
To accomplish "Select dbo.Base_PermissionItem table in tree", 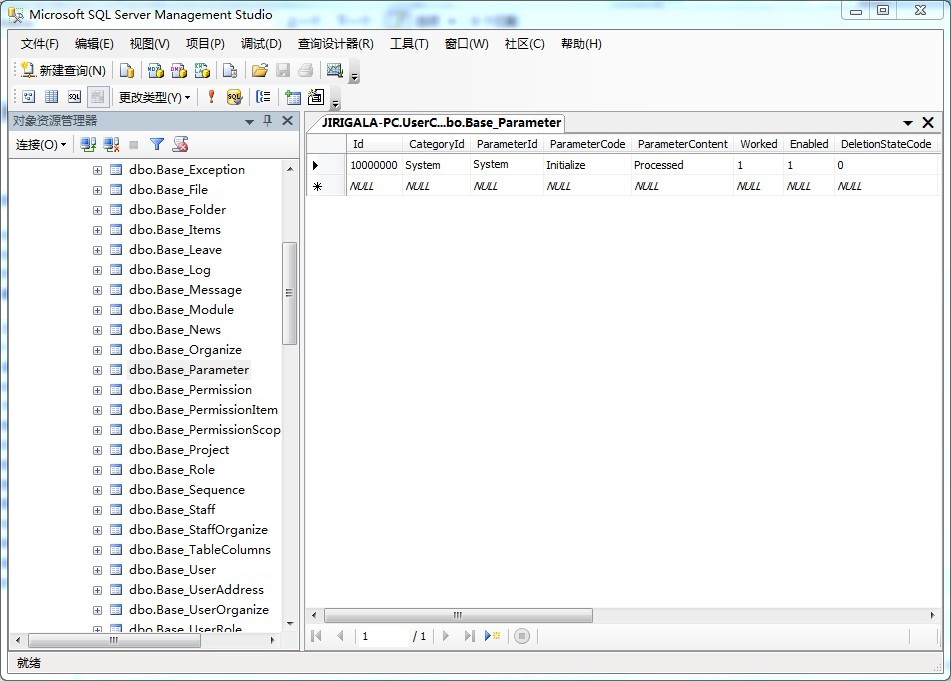I will (203, 410).
